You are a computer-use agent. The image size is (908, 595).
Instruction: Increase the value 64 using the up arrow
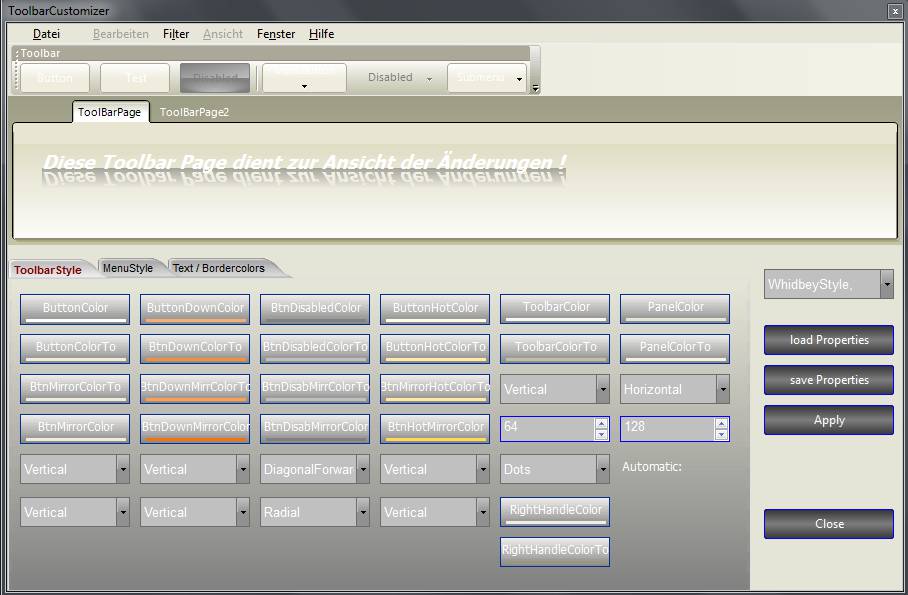coord(601,423)
